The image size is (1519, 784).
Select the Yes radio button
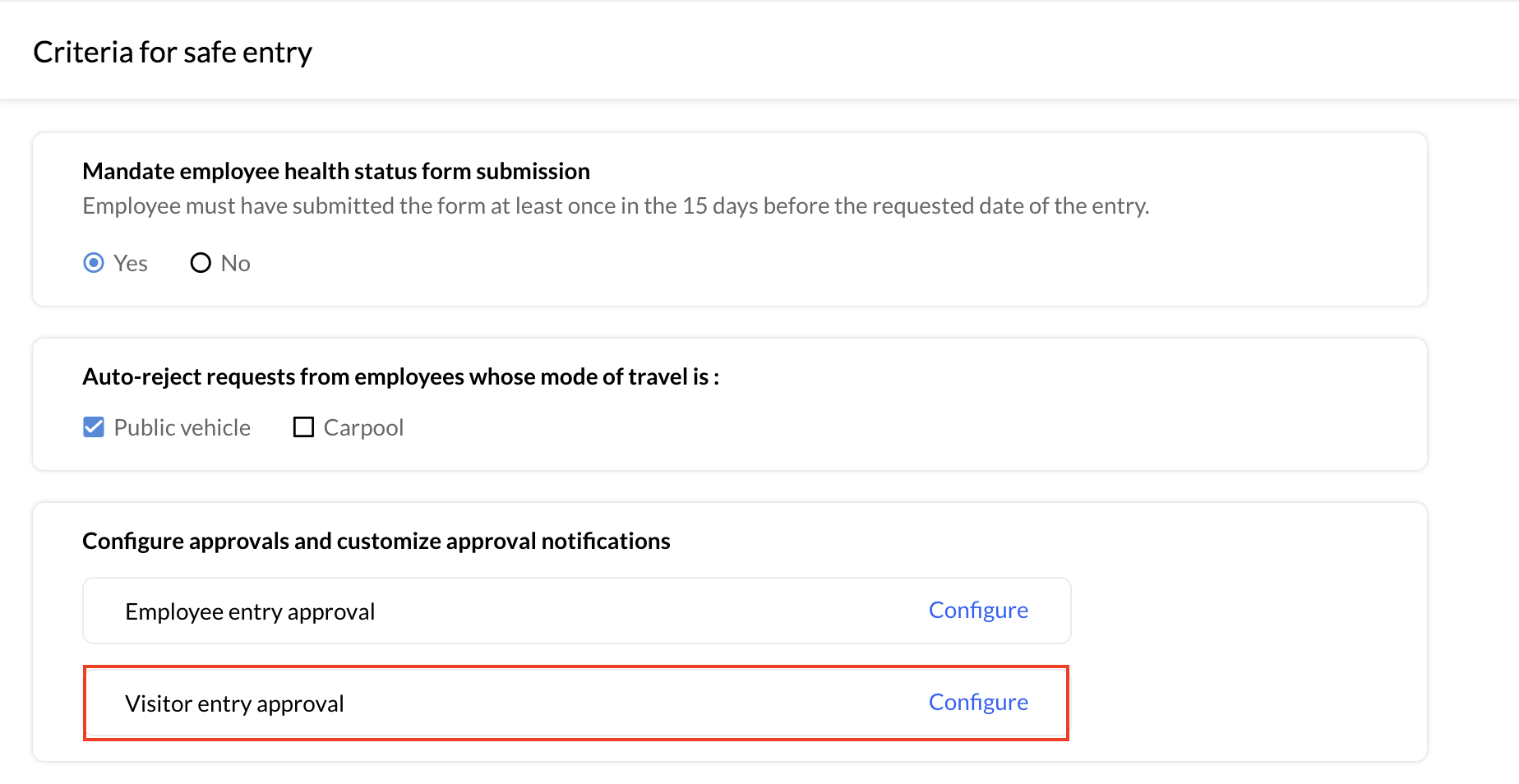(x=94, y=263)
